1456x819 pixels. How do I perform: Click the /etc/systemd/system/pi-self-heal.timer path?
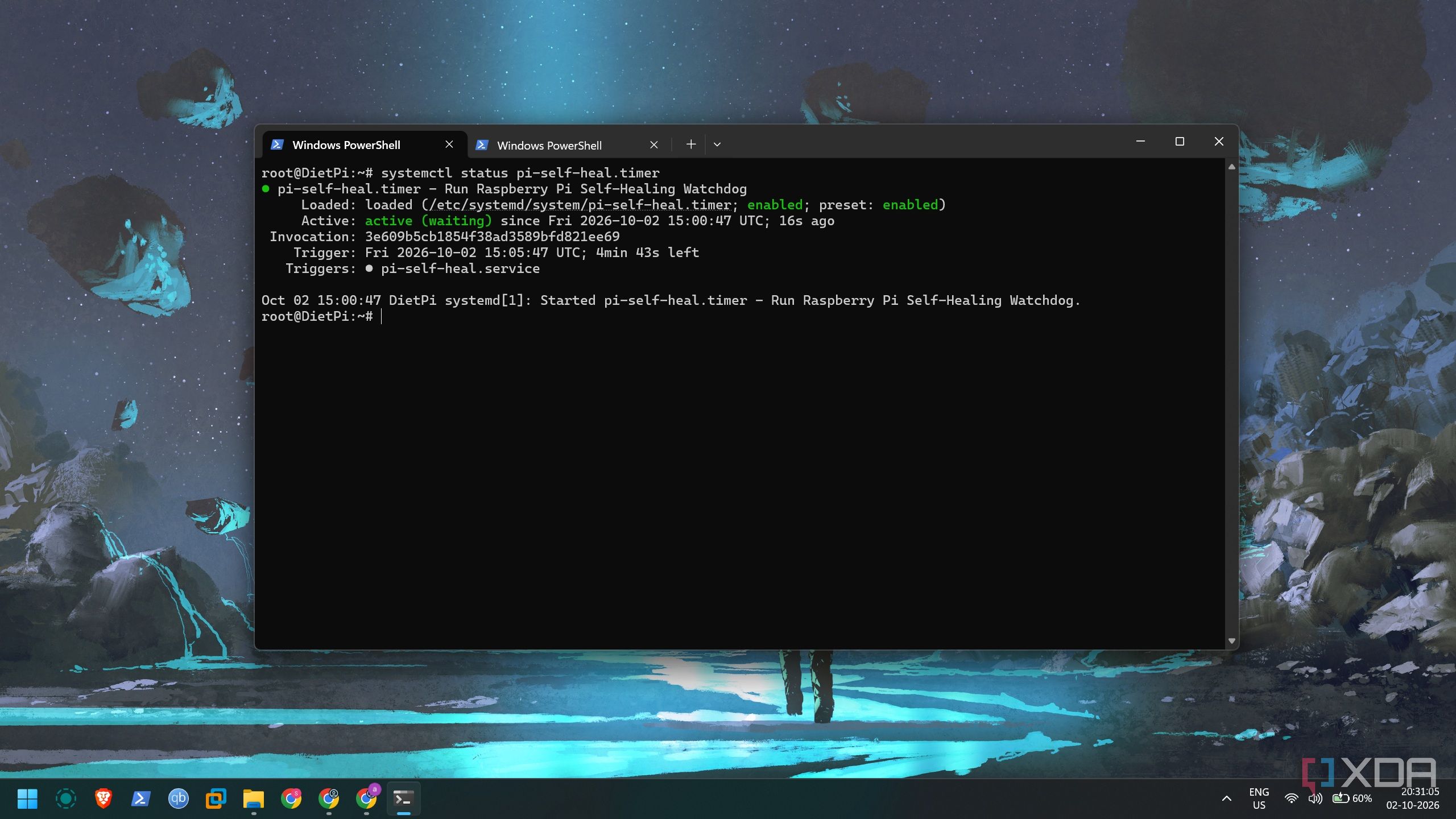pos(580,205)
